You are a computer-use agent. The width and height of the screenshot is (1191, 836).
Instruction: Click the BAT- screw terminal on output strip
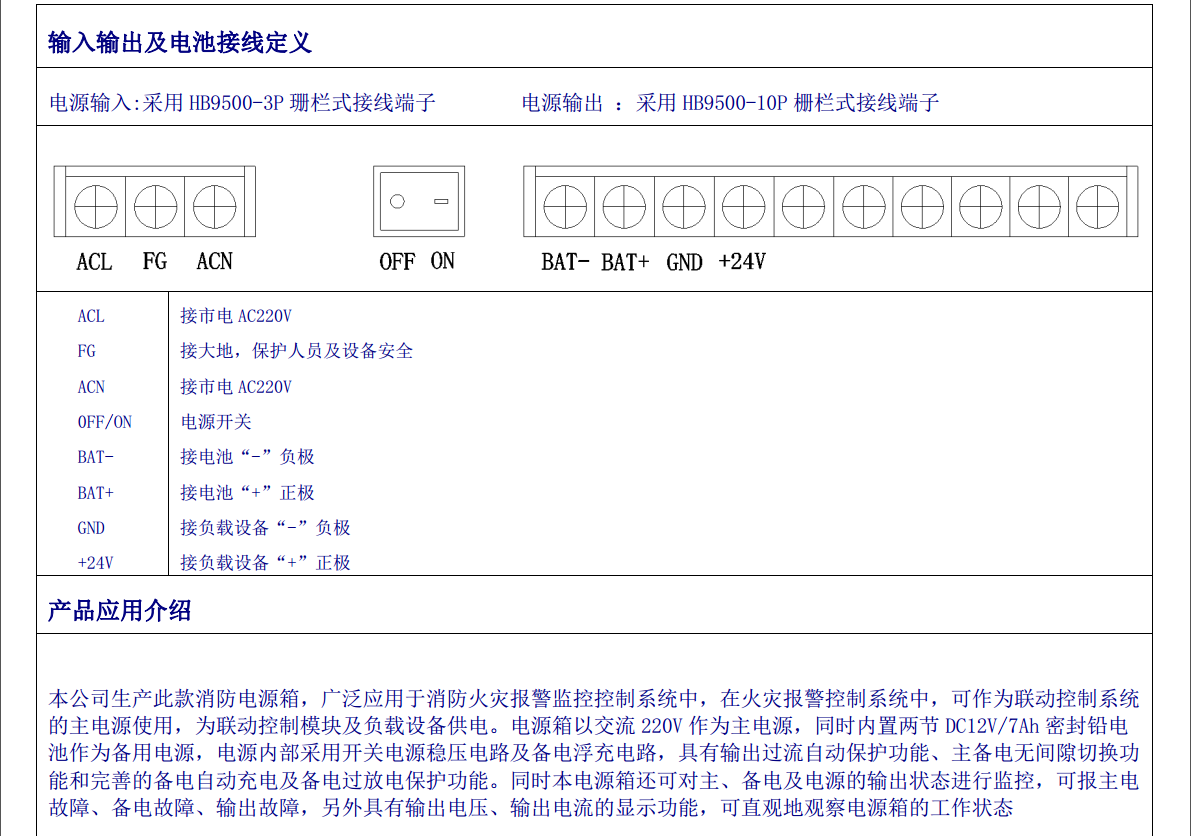(565, 208)
